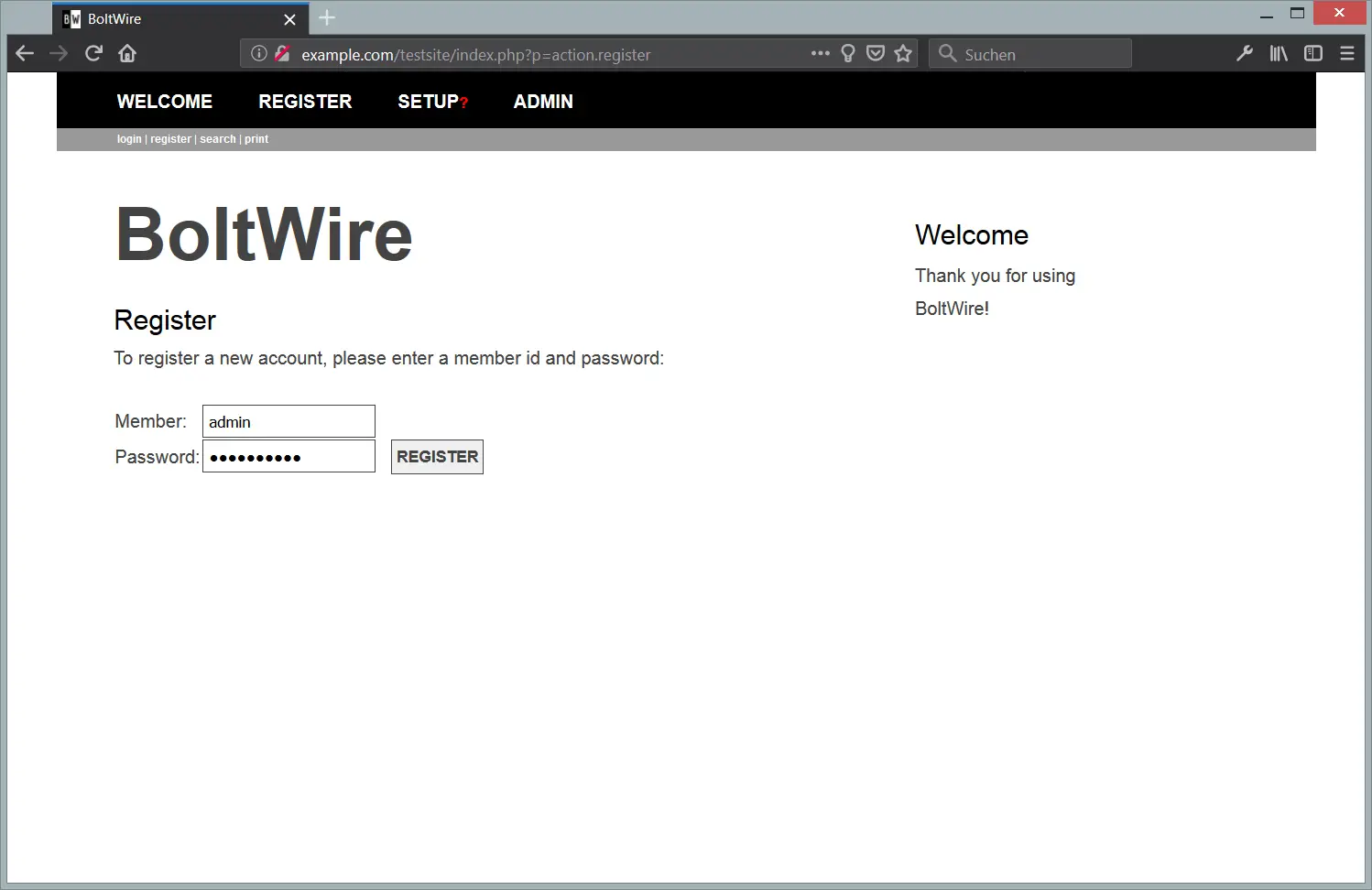
Task: Click the red question mark beside SETUP
Action: pos(464,103)
